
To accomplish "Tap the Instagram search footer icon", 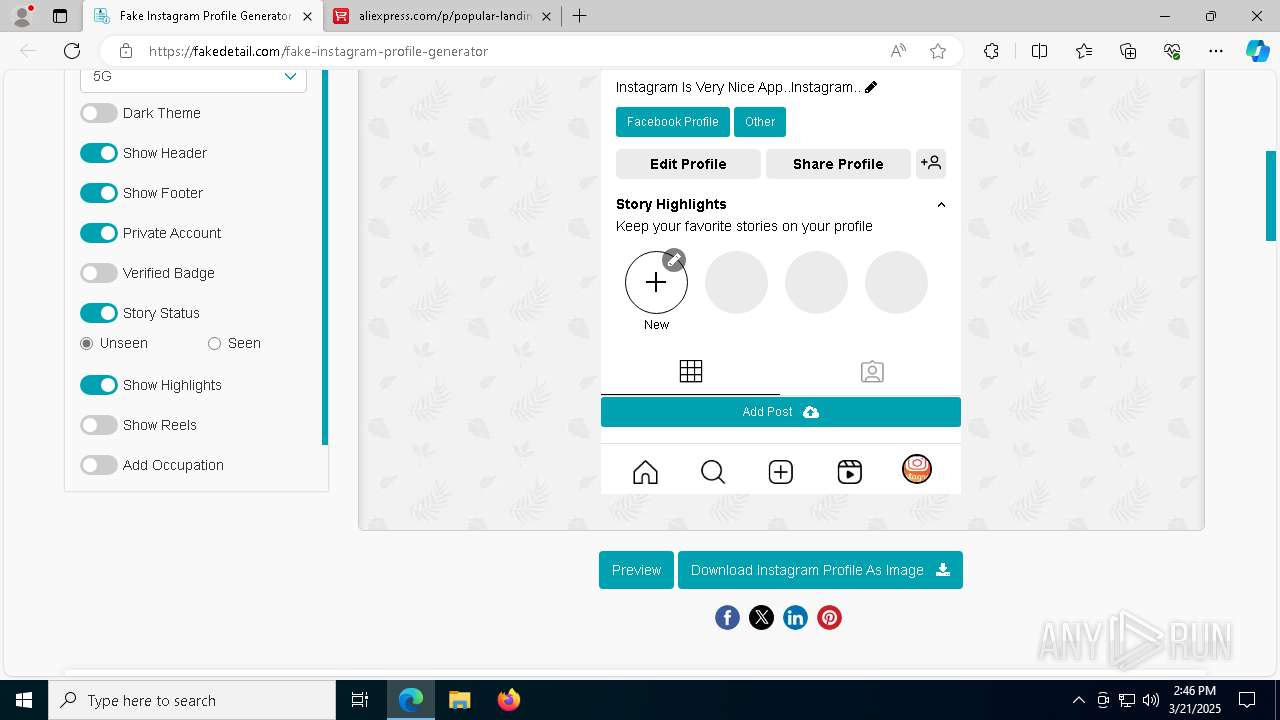I will (x=713, y=472).
